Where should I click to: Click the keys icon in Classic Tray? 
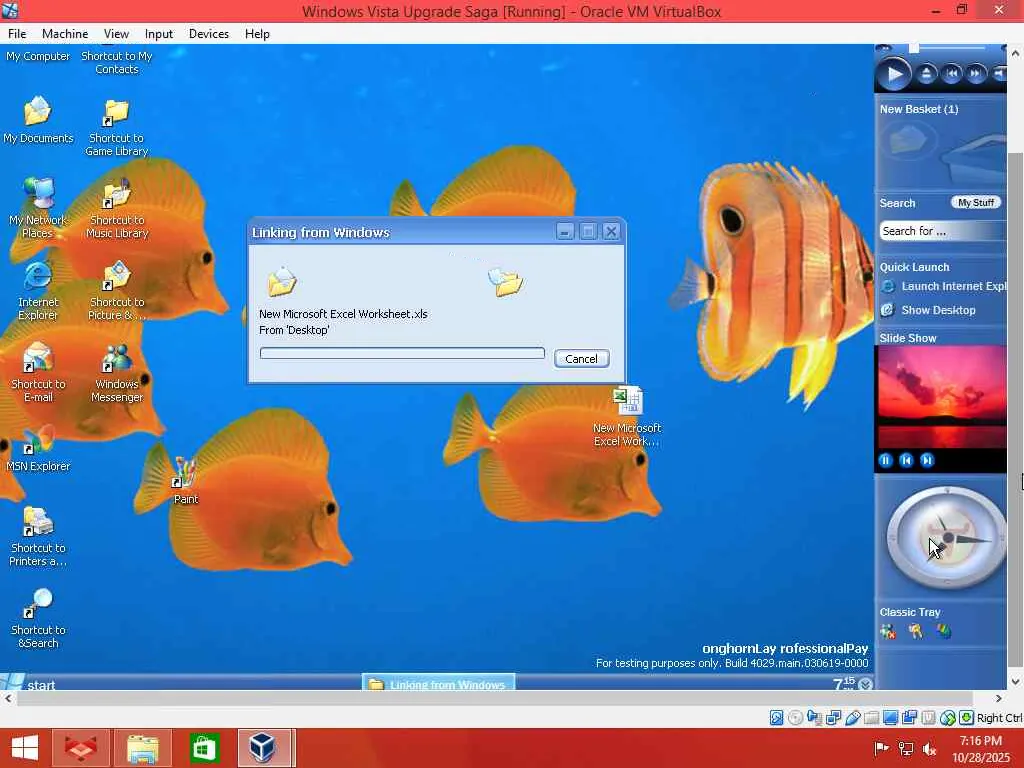click(x=916, y=632)
